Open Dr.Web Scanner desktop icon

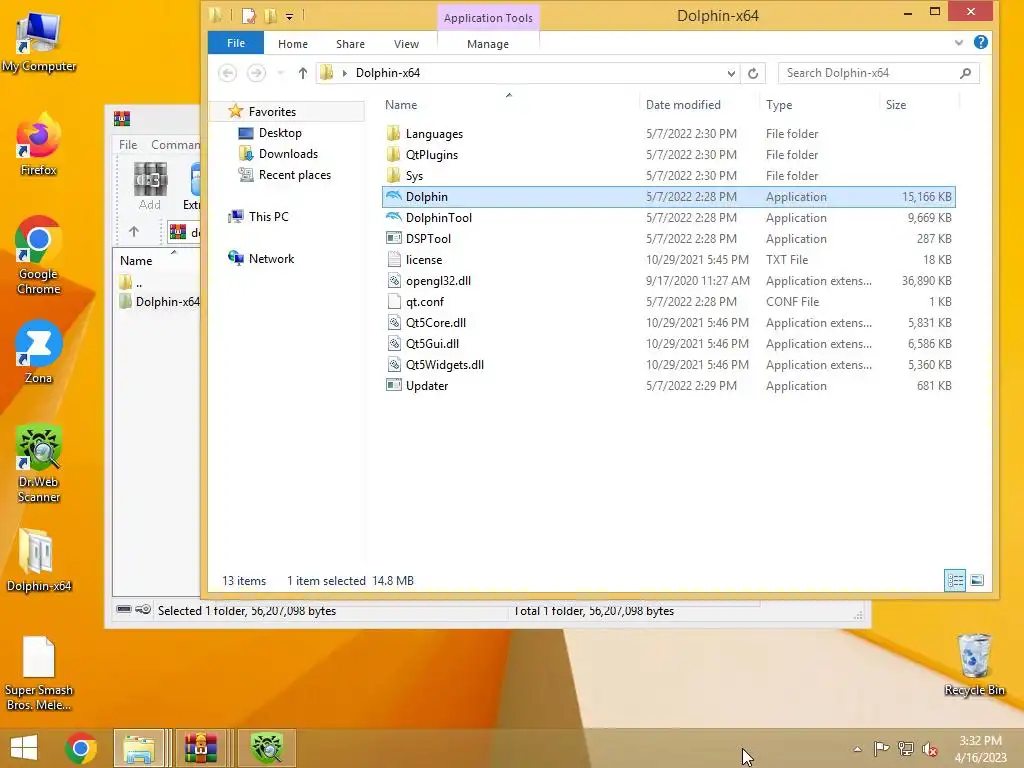click(39, 464)
